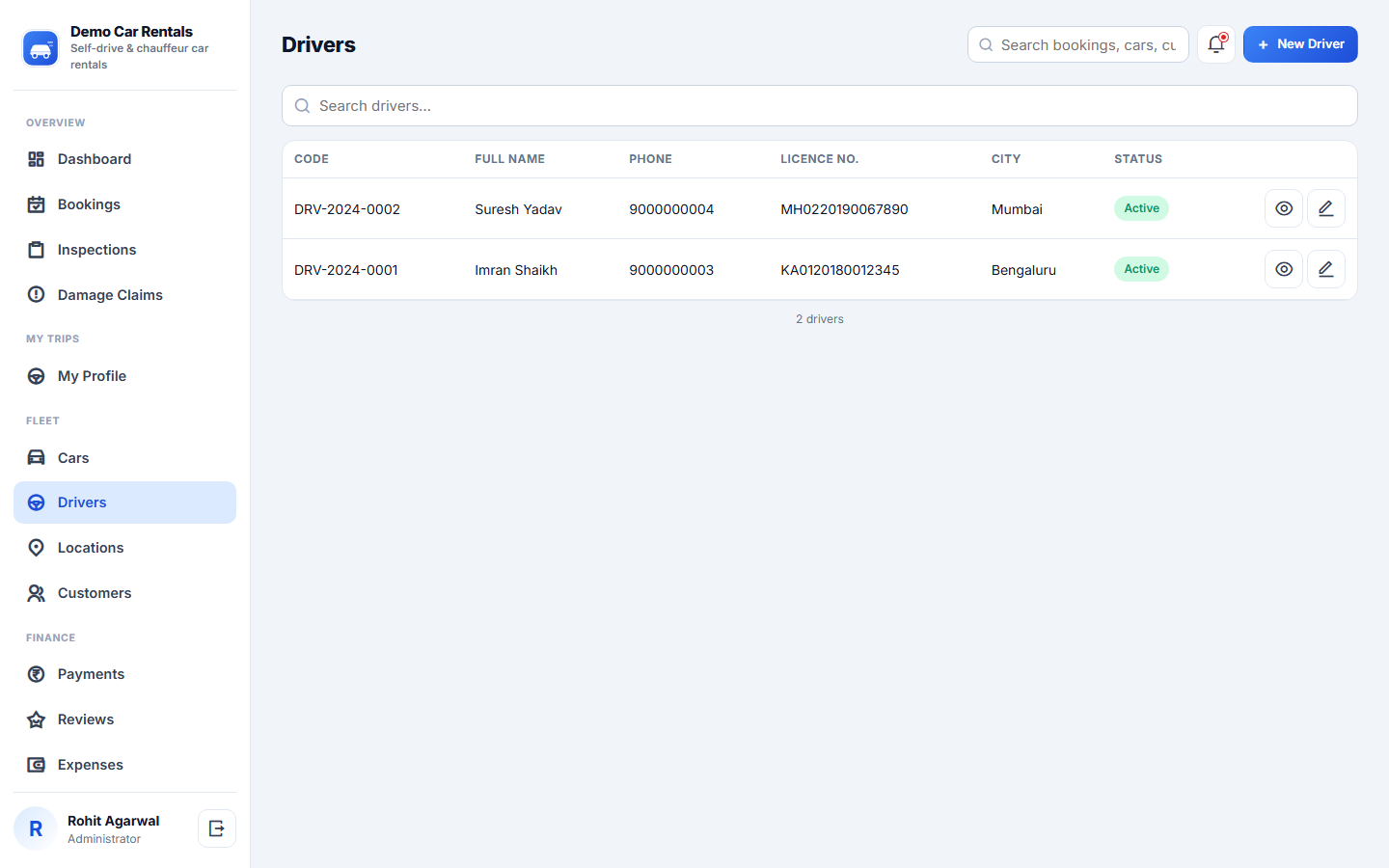1389x868 pixels.
Task: Click Active status badge for Suresh Yadav
Action: [1141, 208]
